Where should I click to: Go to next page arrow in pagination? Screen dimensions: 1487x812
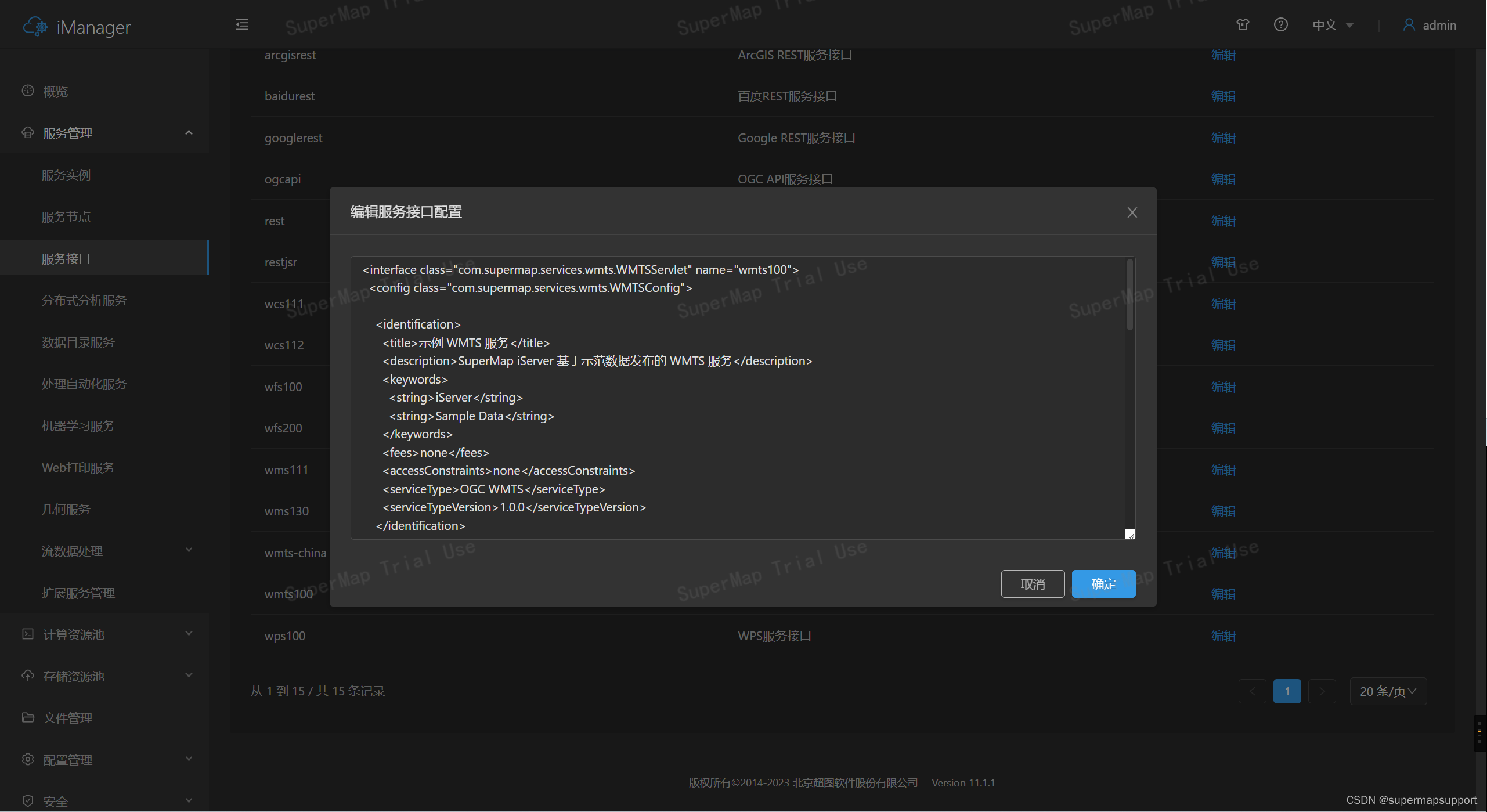[x=1322, y=691]
